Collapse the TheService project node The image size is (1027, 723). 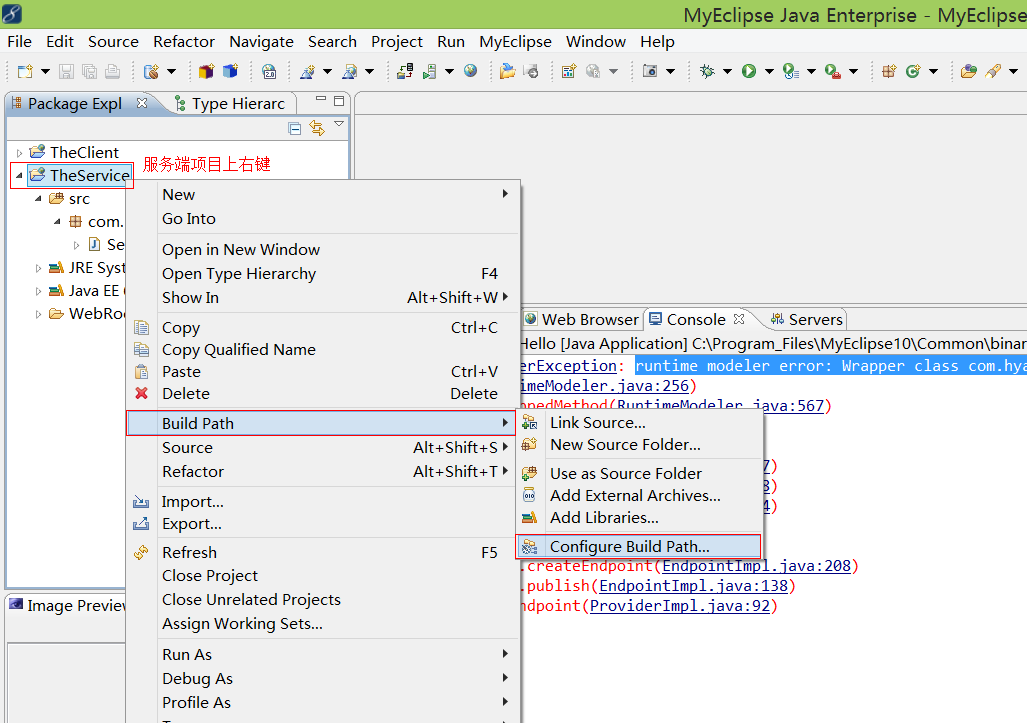pyautogui.click(x=19, y=176)
